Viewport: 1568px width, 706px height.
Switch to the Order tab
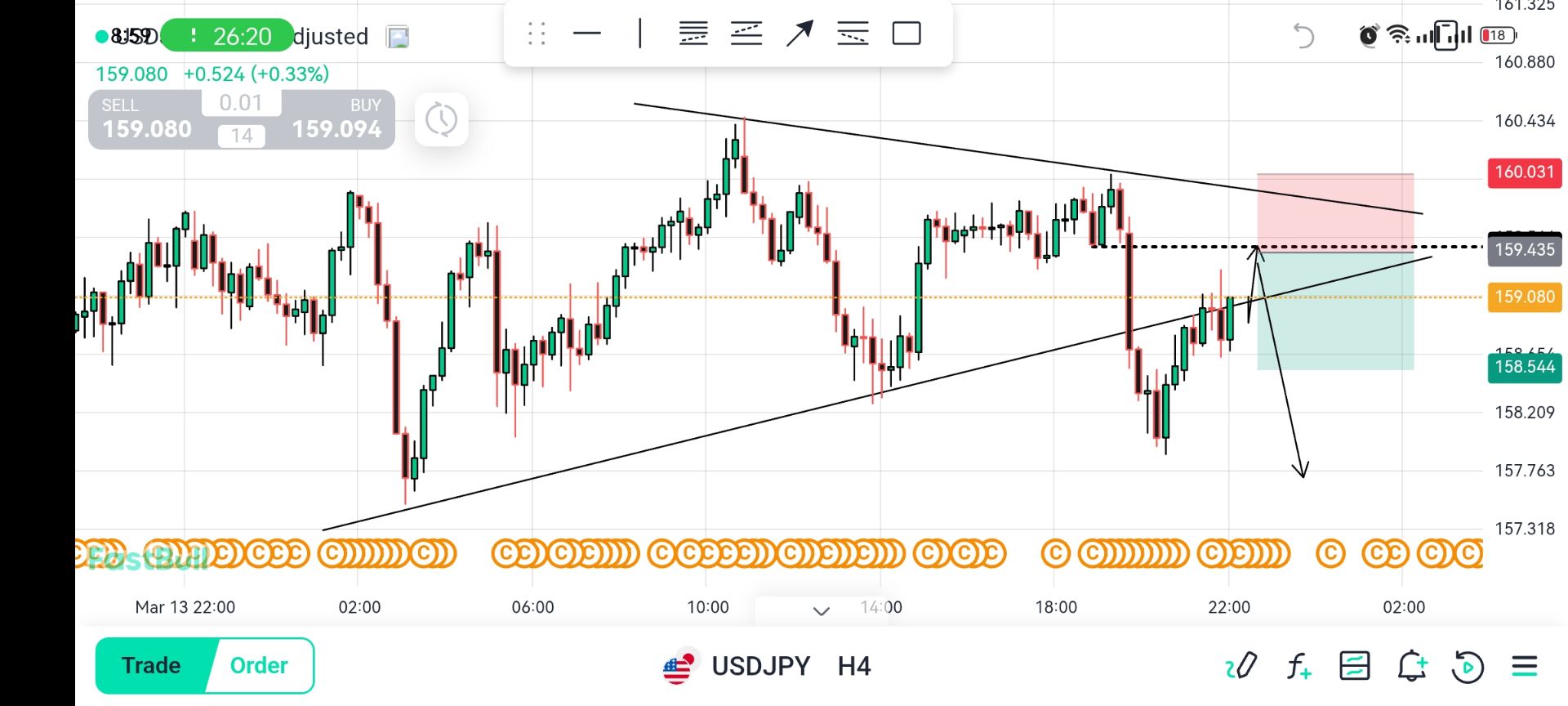259,665
